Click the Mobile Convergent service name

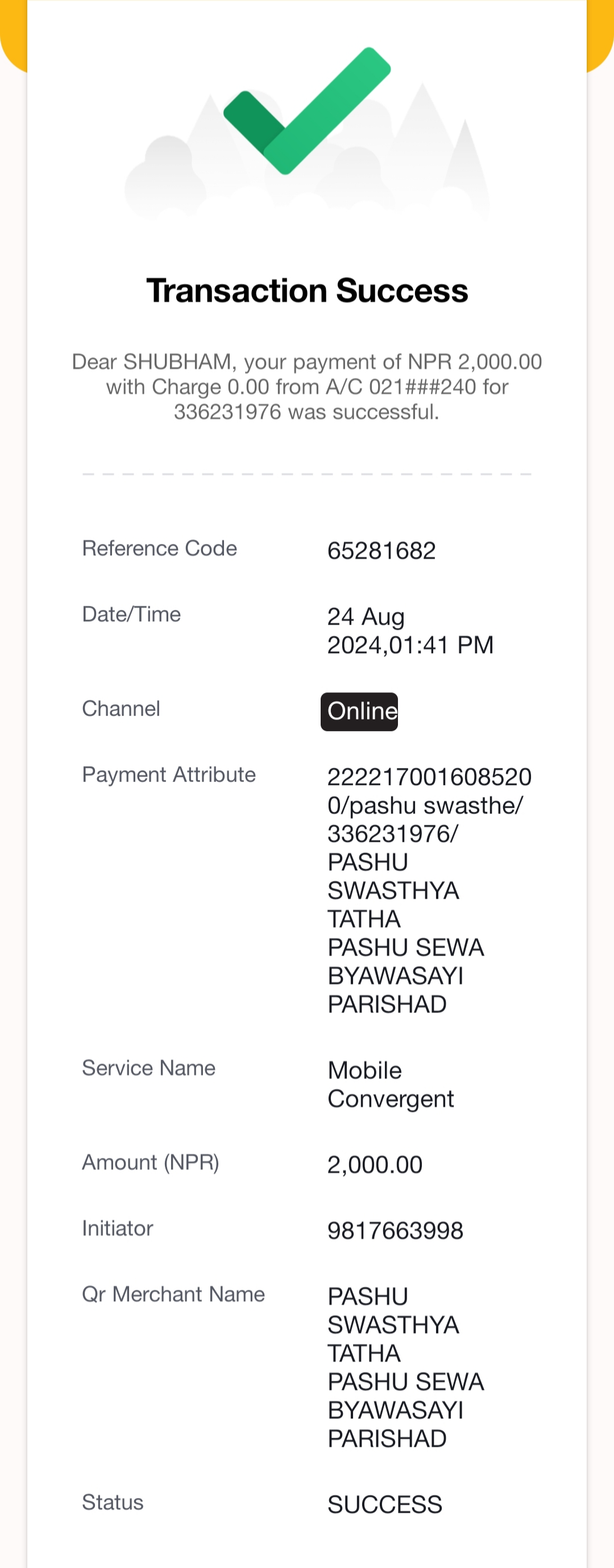click(x=391, y=1085)
